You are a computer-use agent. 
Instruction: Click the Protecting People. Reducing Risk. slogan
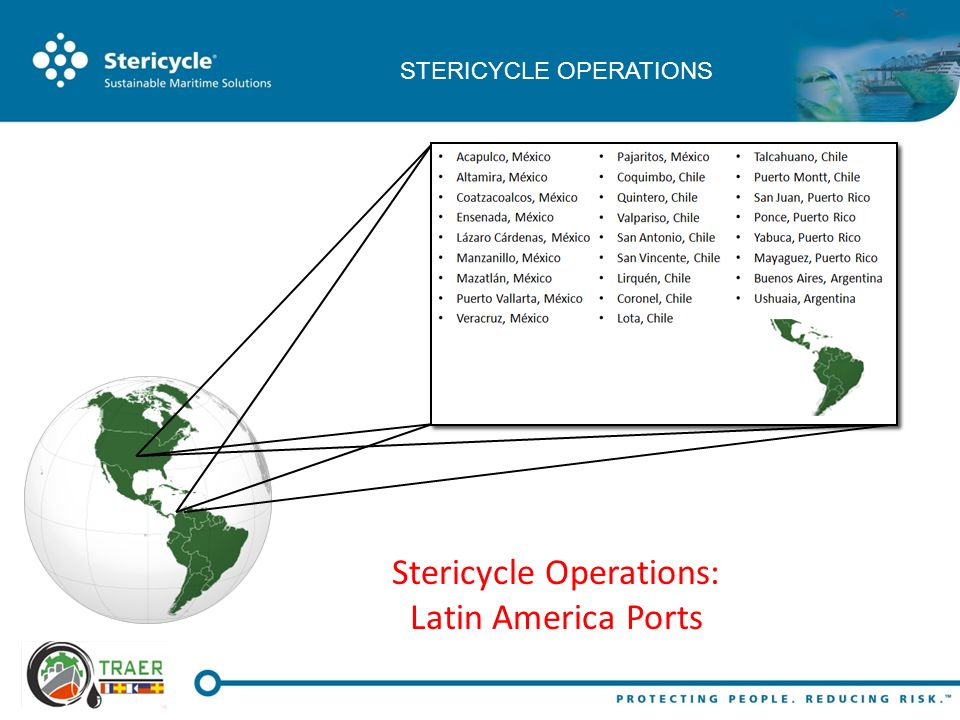tap(784, 699)
